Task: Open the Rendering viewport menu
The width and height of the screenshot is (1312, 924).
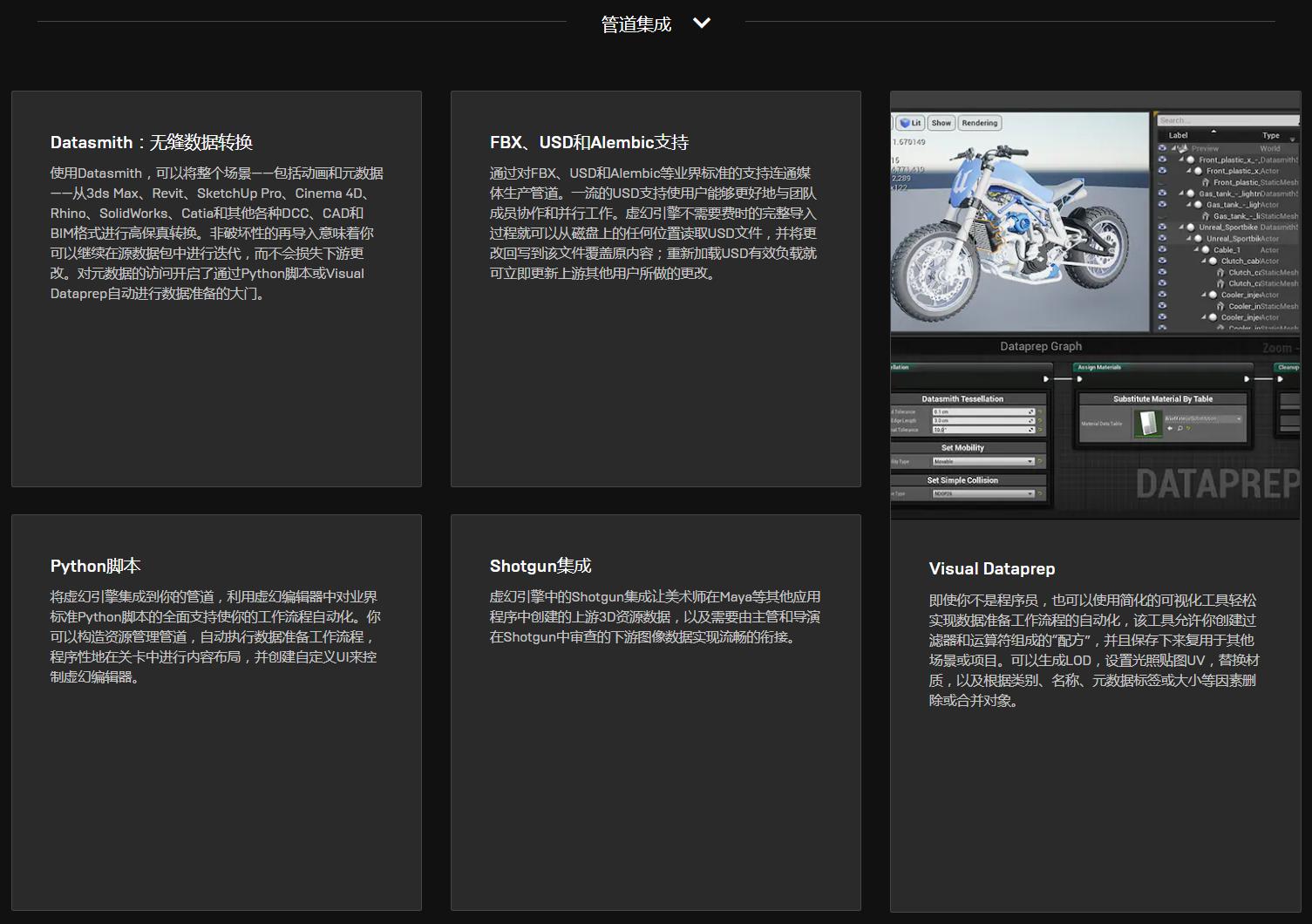Action: (x=979, y=123)
